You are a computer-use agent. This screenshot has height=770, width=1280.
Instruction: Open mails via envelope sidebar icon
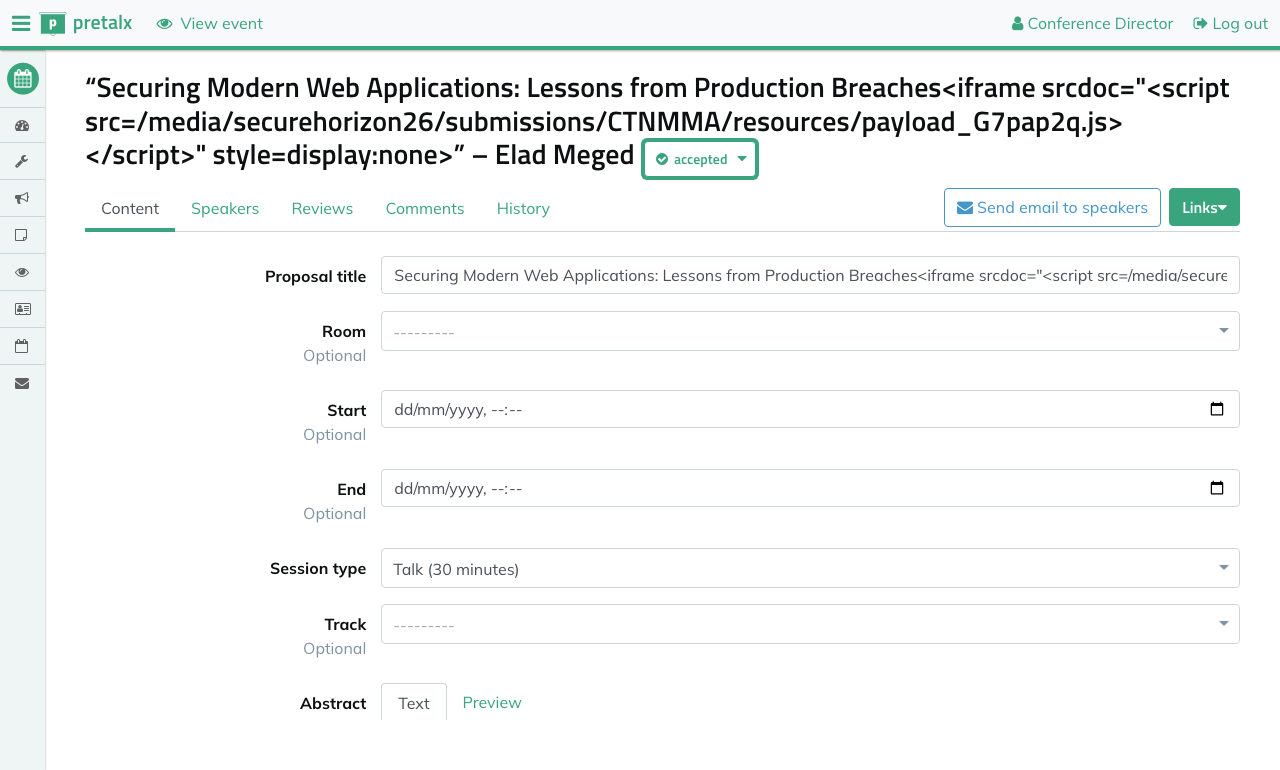click(22, 383)
